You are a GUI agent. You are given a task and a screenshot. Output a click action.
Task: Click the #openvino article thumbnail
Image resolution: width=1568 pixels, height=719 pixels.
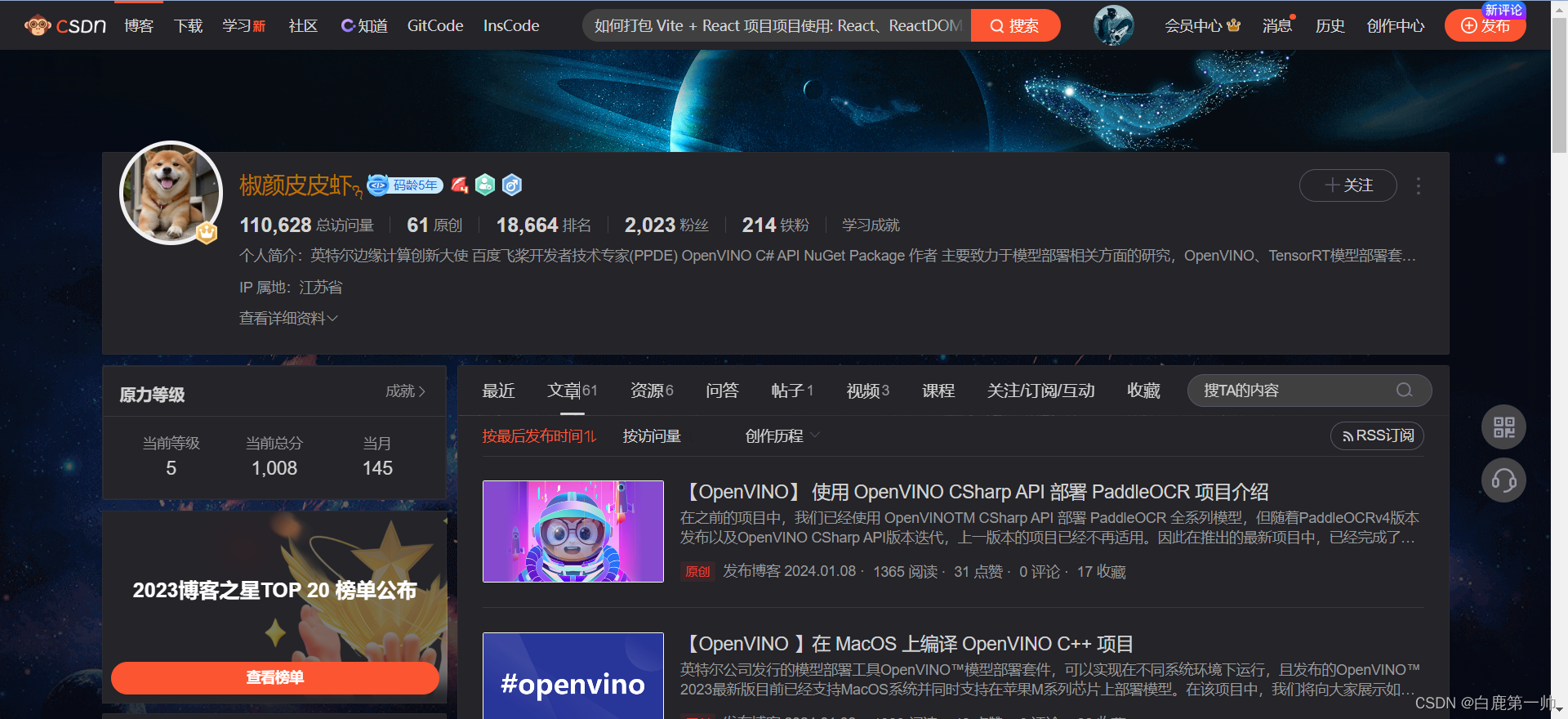573,676
